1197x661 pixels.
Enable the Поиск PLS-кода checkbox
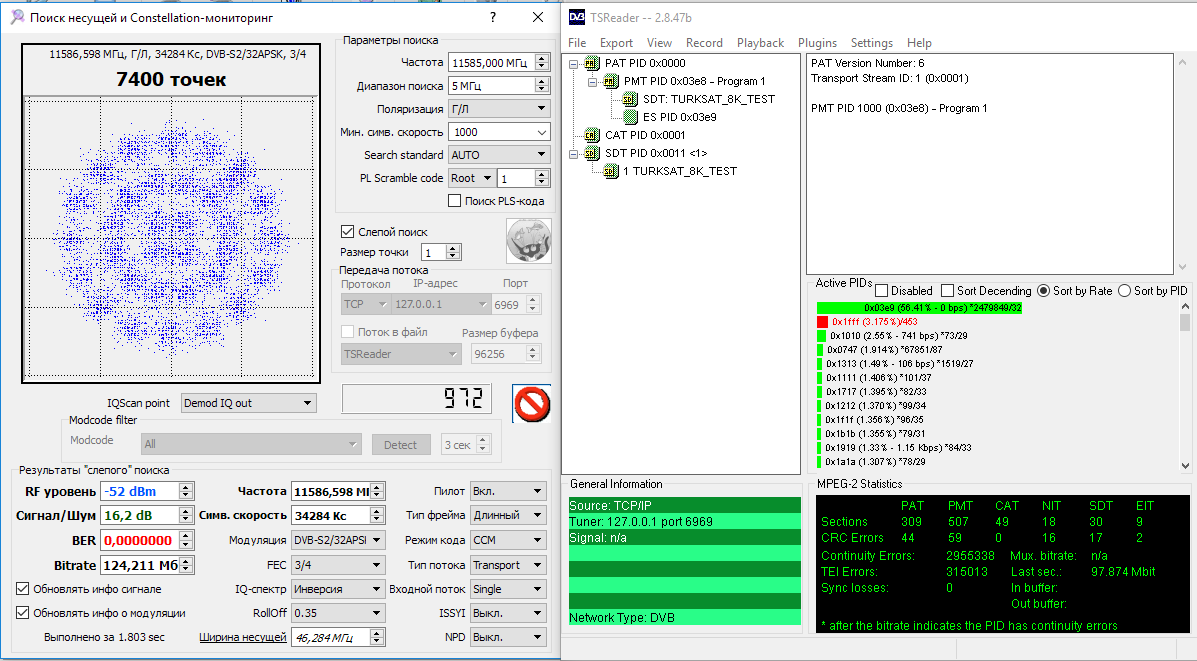point(454,201)
